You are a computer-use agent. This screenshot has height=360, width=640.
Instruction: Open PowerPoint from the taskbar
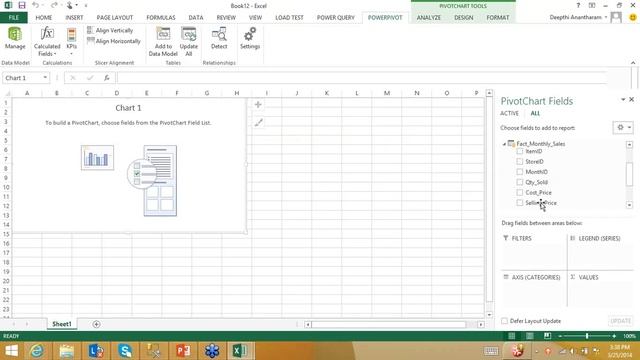pyautogui.click(x=183, y=351)
